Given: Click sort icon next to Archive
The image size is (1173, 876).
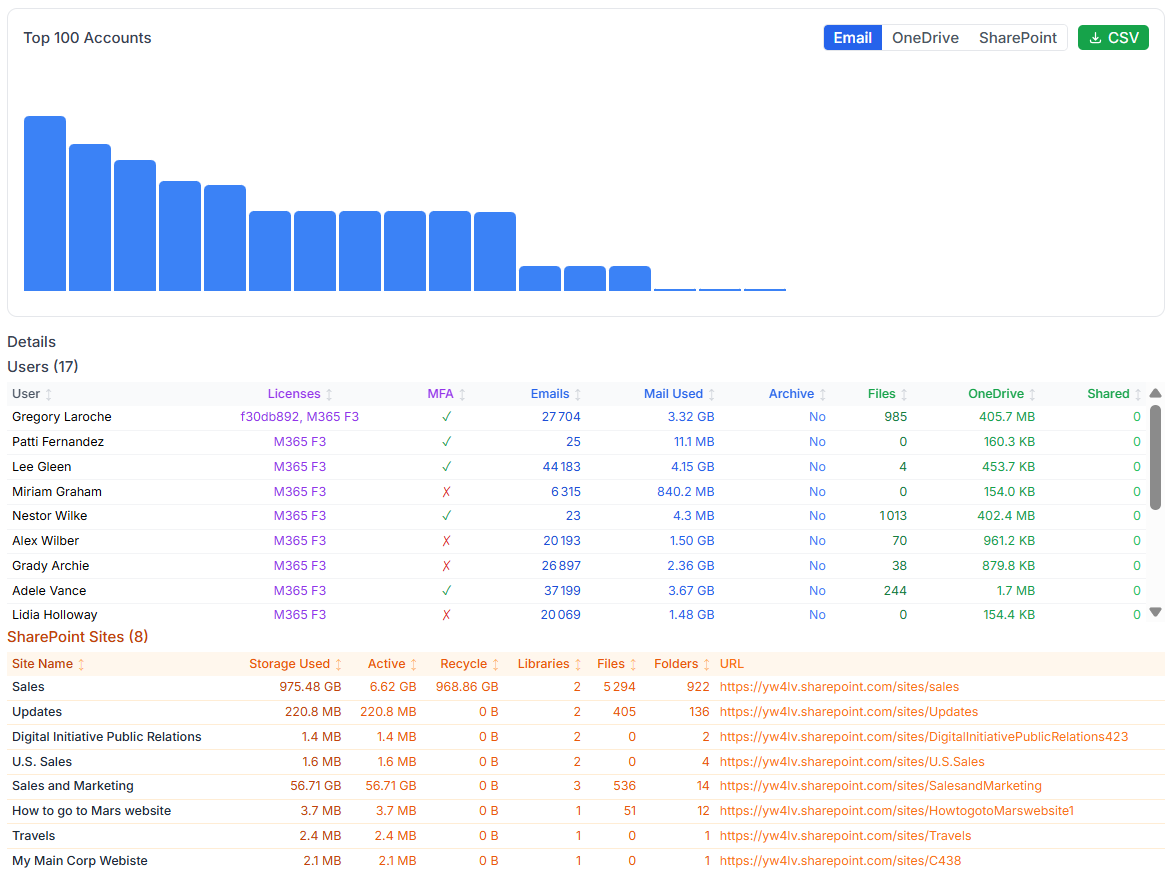Looking at the screenshot, I should coord(822,395).
